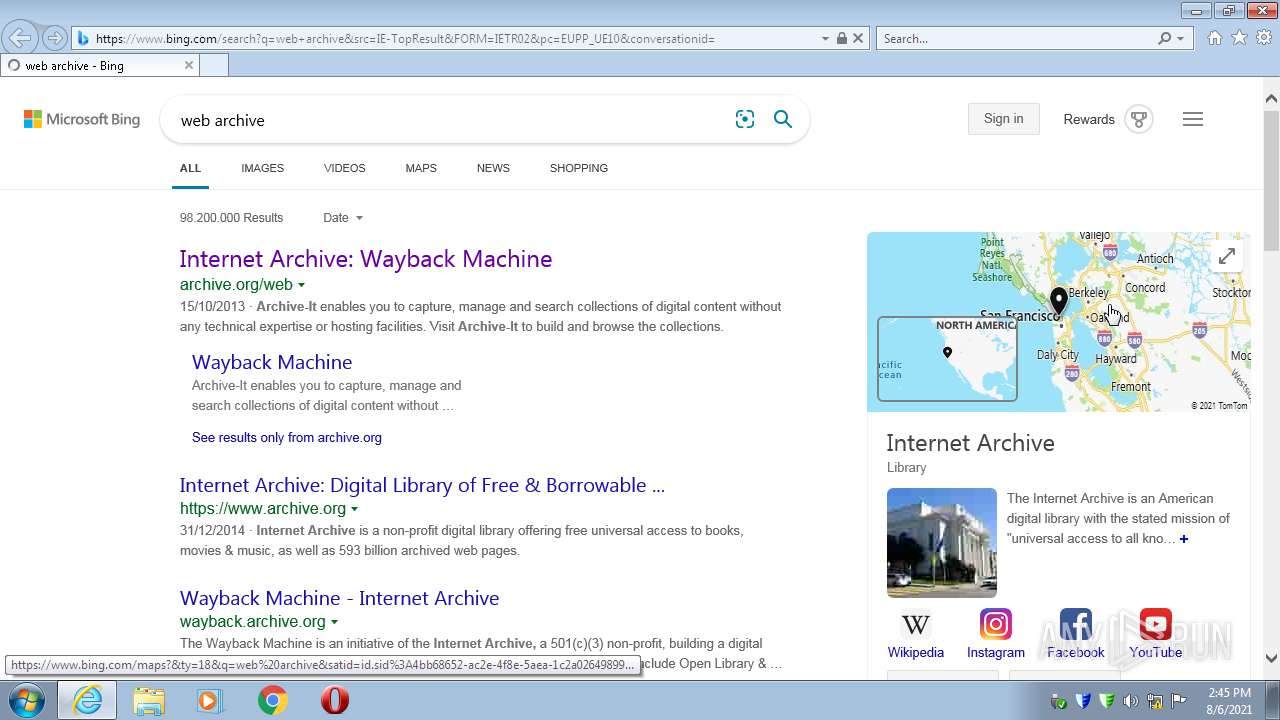Go back with the browser back arrow
This screenshot has width=1280, height=720.
[x=19, y=38]
